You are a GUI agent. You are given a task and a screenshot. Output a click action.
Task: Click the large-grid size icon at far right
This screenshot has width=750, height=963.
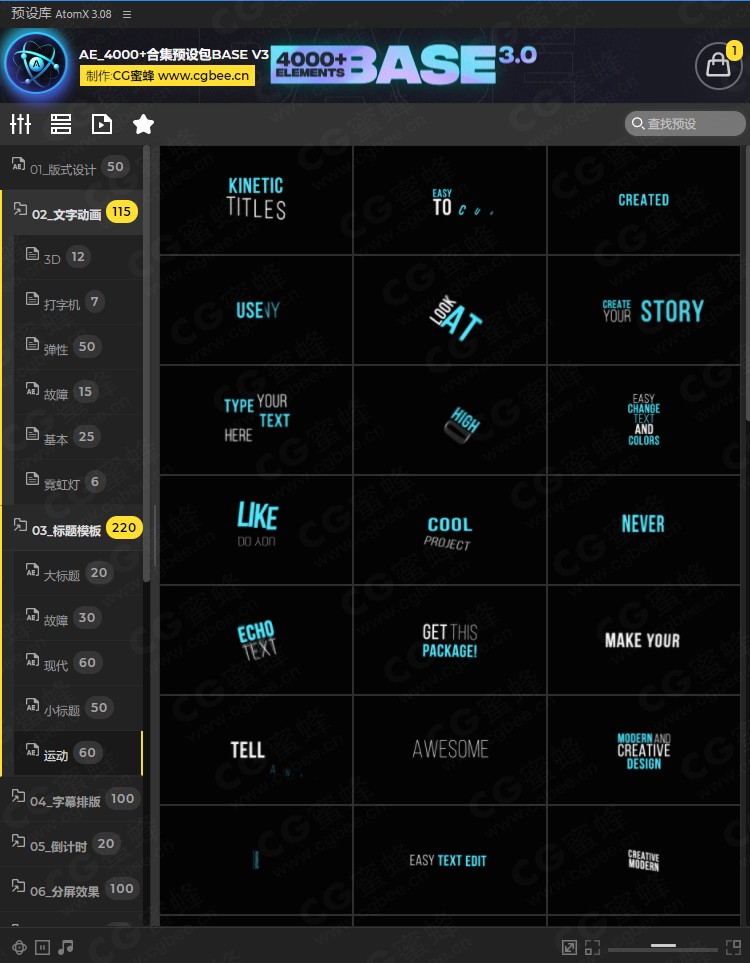733,947
